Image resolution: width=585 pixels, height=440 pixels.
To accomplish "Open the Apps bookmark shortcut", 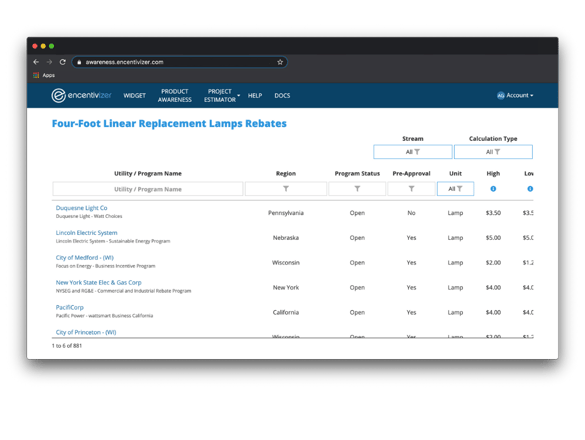I will [x=44, y=75].
